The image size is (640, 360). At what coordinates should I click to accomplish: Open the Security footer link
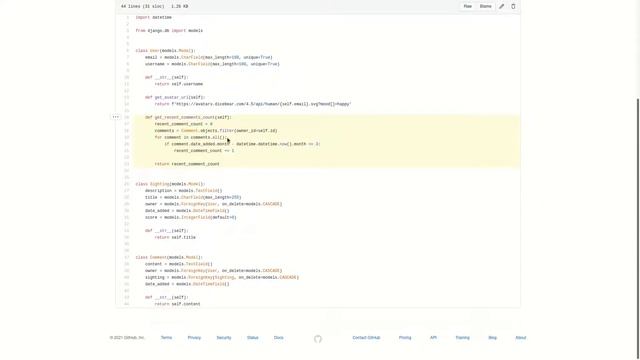click(224, 338)
